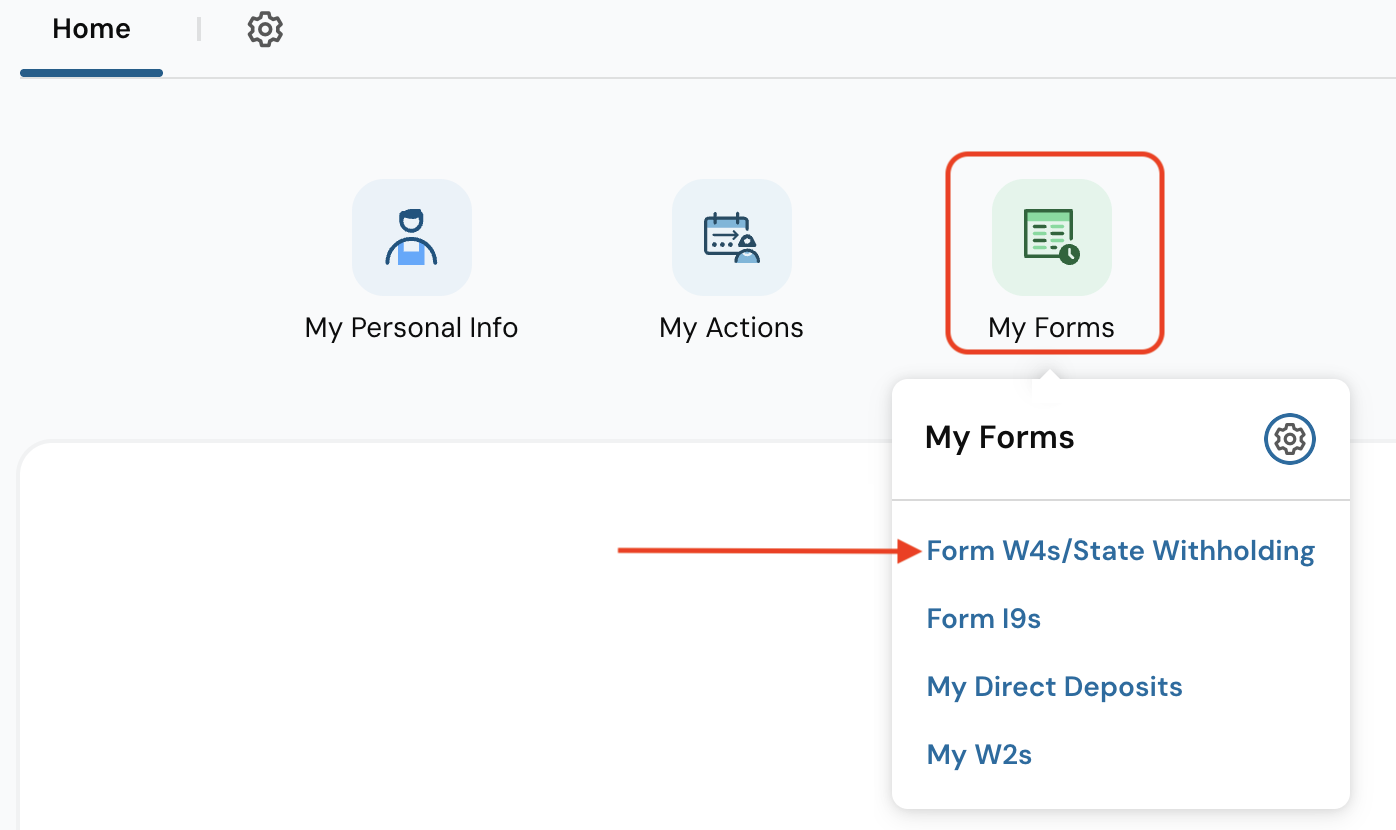Click the My Personal Info person icon
The width and height of the screenshot is (1396, 830).
[x=411, y=237]
